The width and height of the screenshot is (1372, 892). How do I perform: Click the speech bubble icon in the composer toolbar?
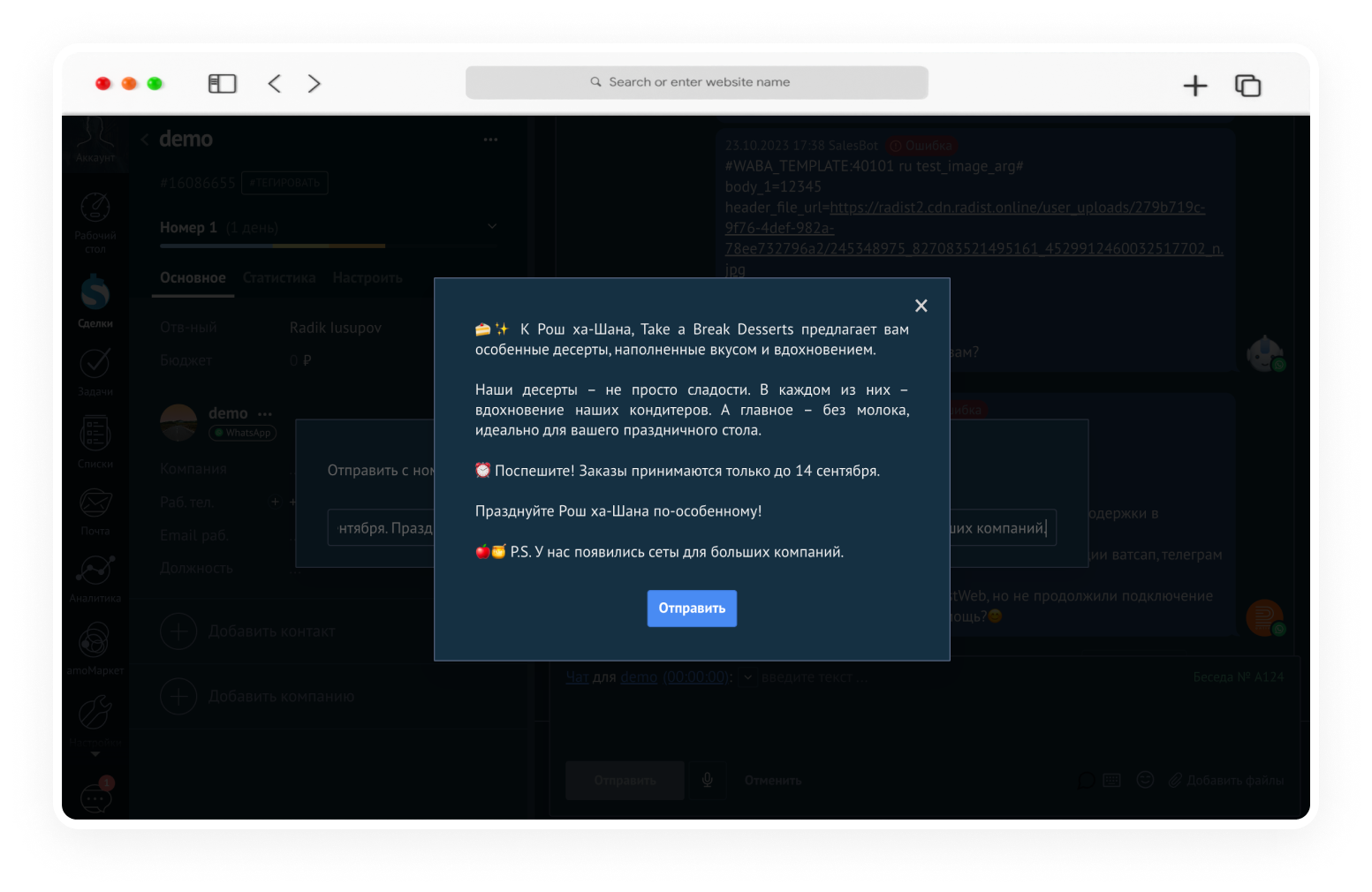coord(1086,781)
